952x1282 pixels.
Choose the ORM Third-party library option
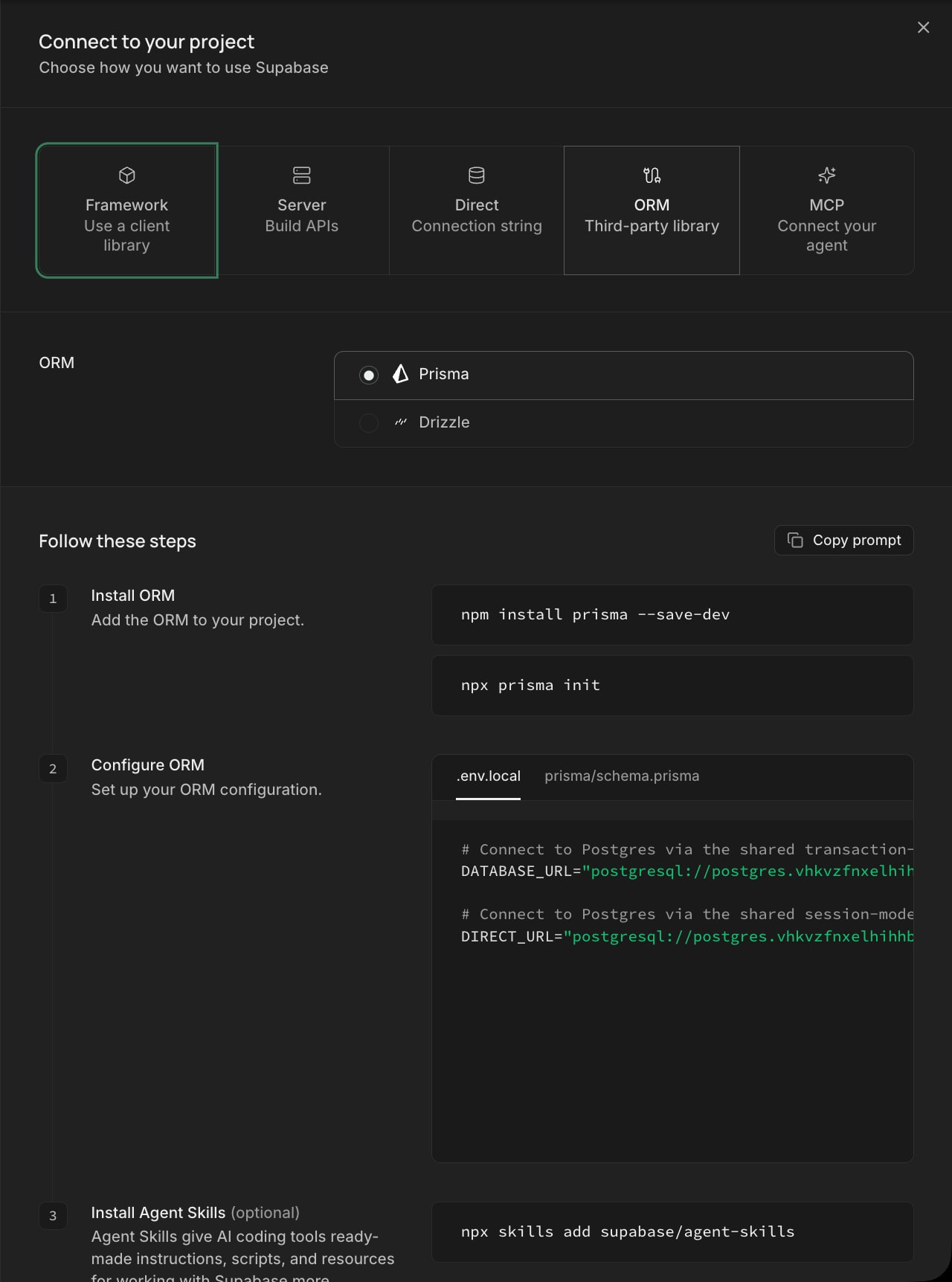pos(652,210)
